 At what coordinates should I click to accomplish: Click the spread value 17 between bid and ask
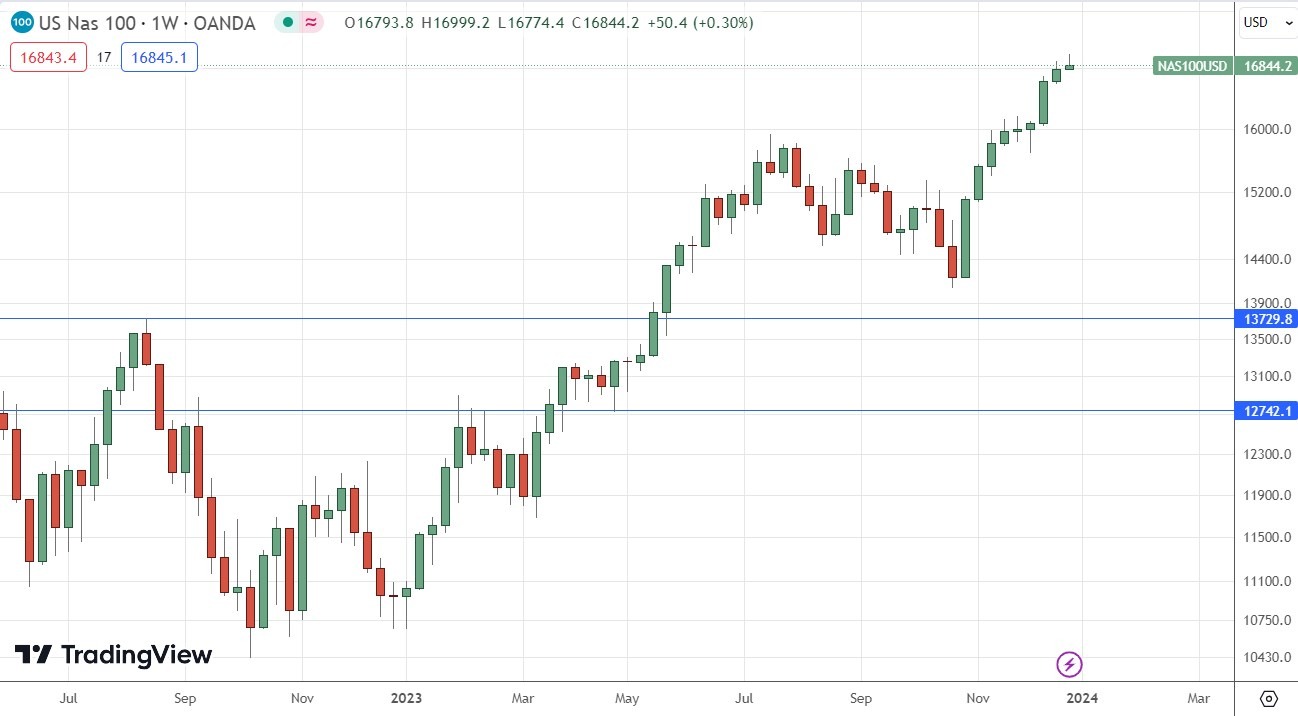coord(103,58)
